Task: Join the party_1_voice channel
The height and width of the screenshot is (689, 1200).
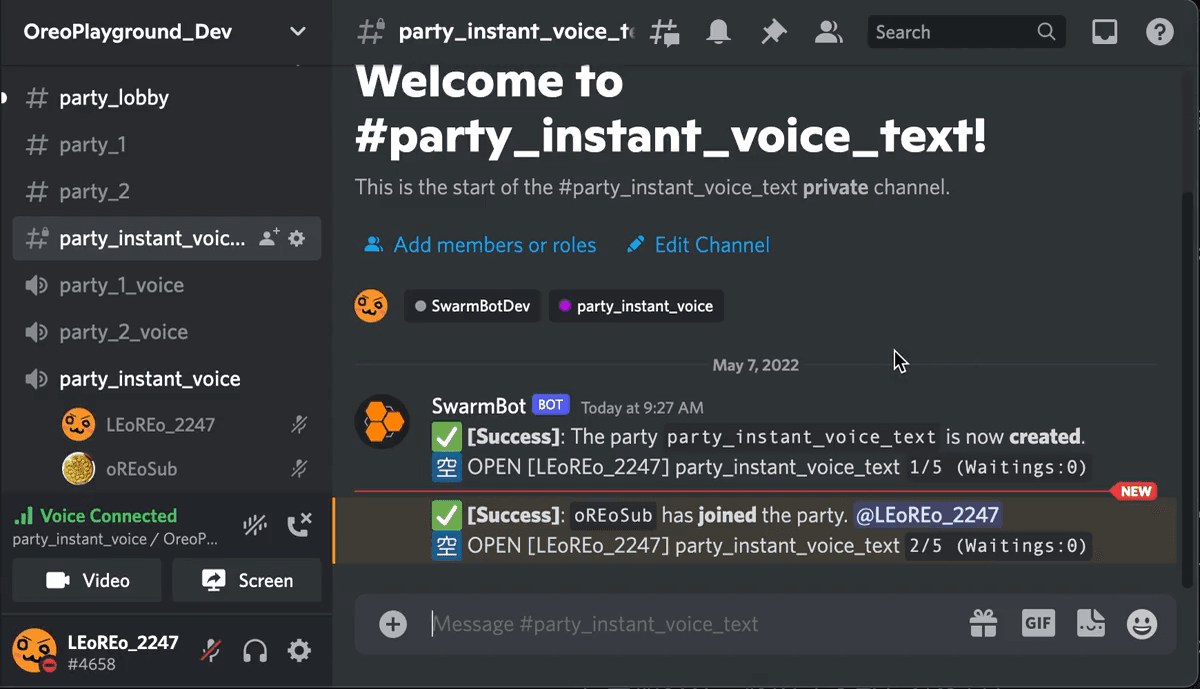Action: pos(121,285)
